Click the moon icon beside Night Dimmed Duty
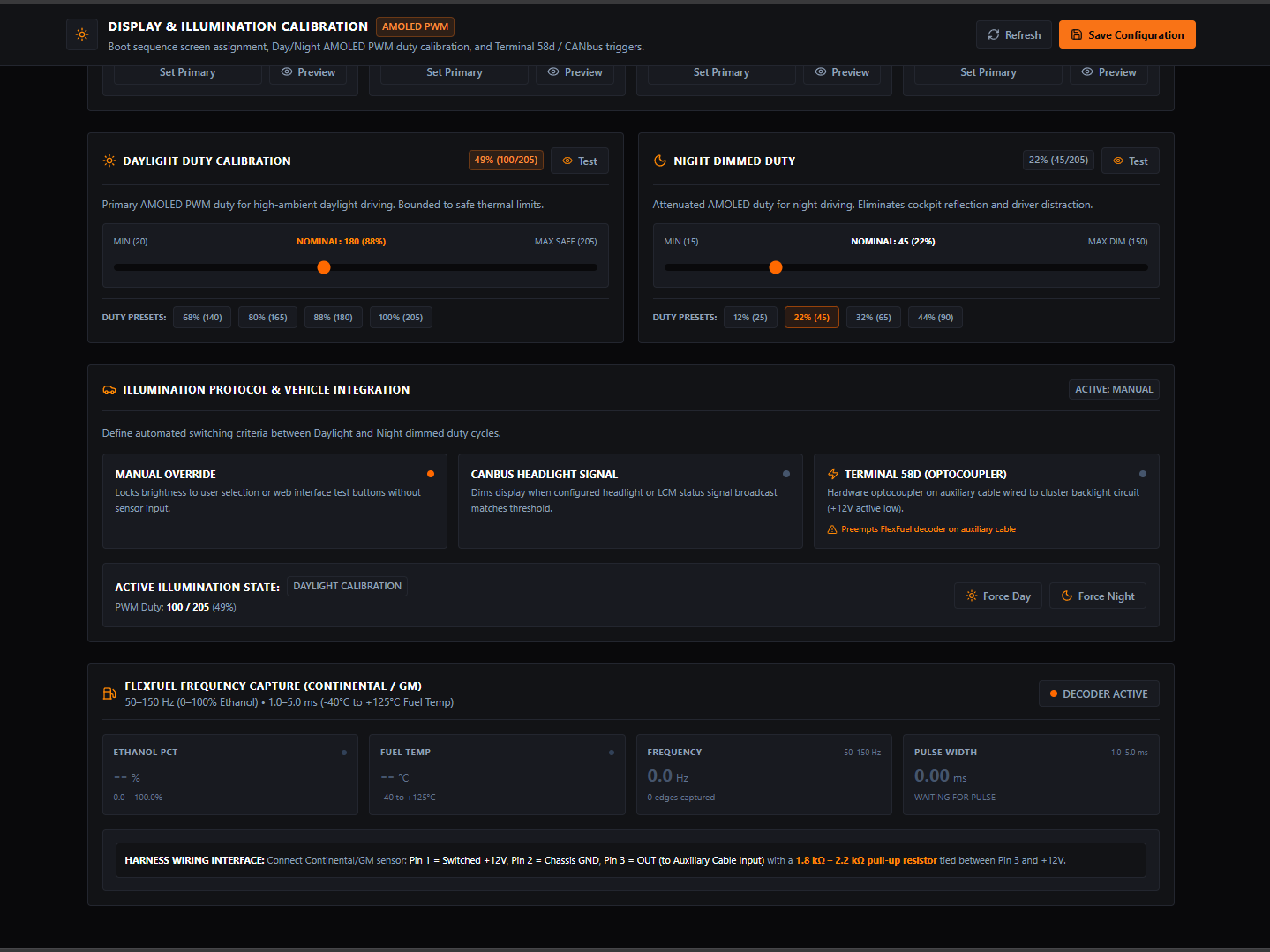This screenshot has height=952, width=1270. (659, 161)
